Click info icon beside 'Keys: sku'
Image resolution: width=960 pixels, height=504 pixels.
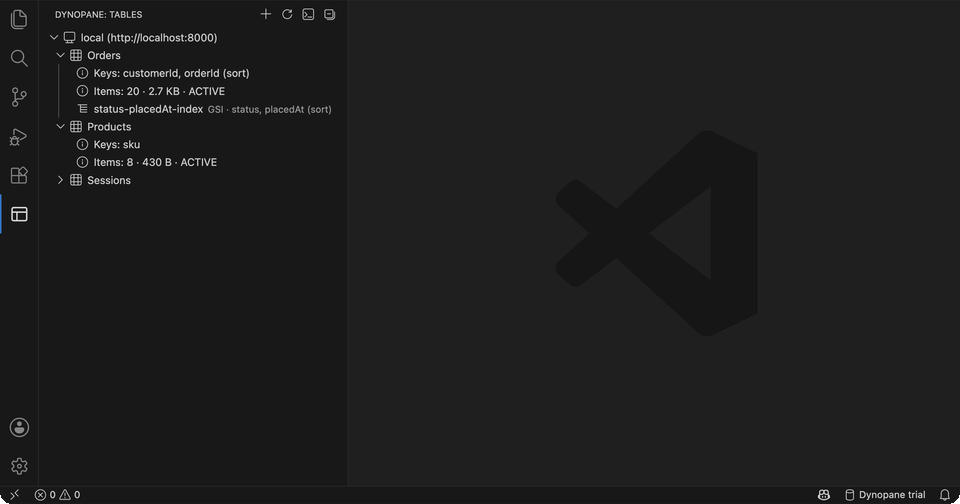pyautogui.click(x=82, y=145)
